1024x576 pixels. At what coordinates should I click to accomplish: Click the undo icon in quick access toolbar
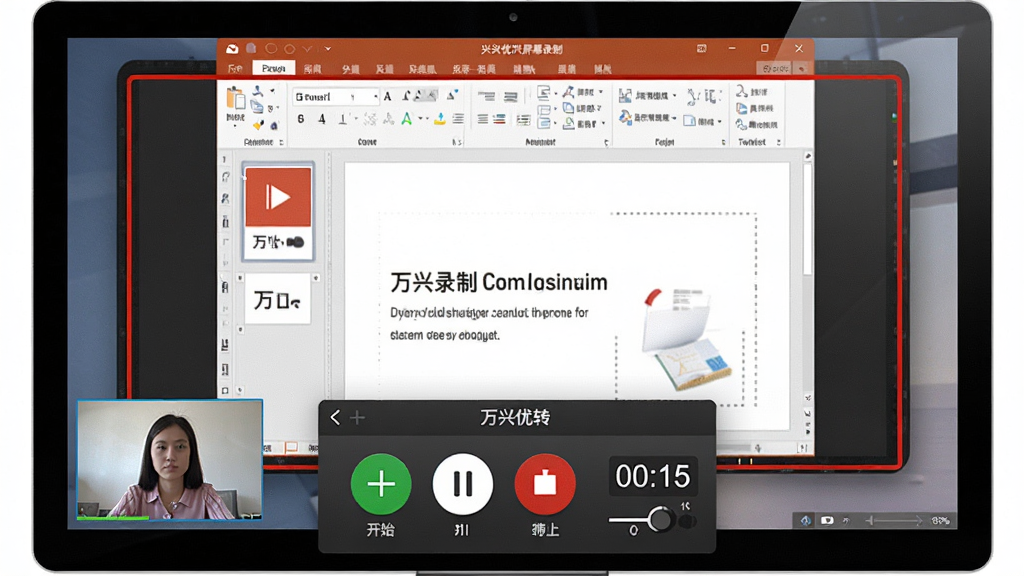pyautogui.click(x=271, y=49)
